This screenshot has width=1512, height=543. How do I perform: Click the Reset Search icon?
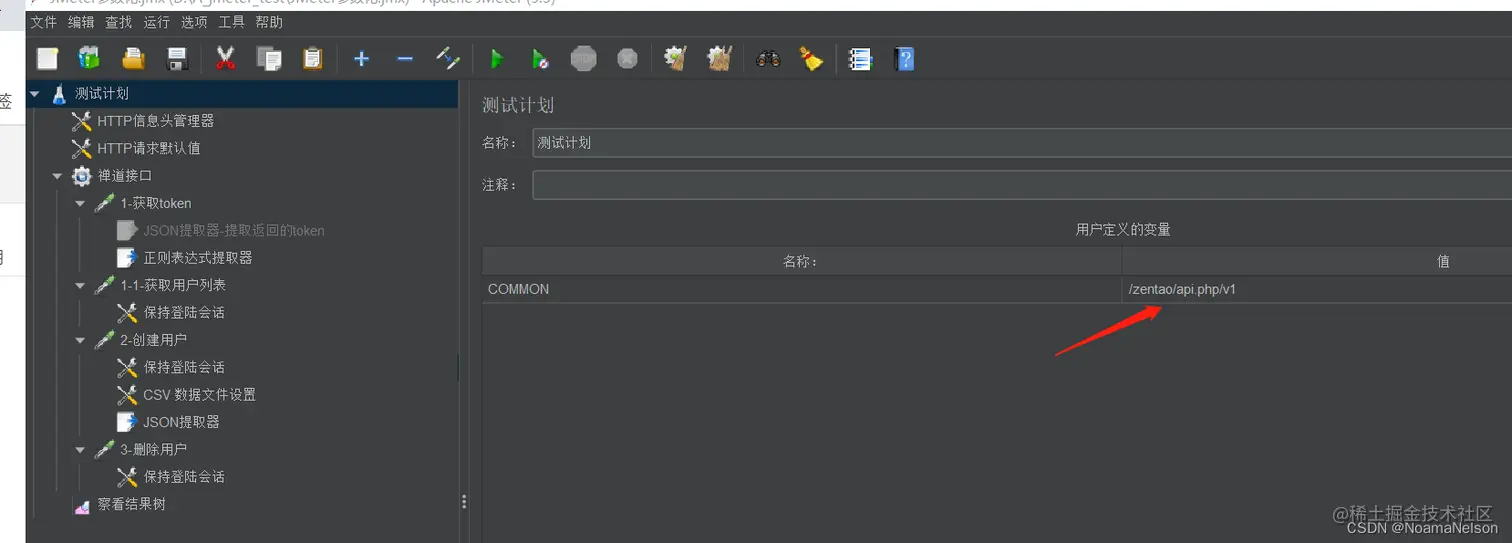point(811,59)
